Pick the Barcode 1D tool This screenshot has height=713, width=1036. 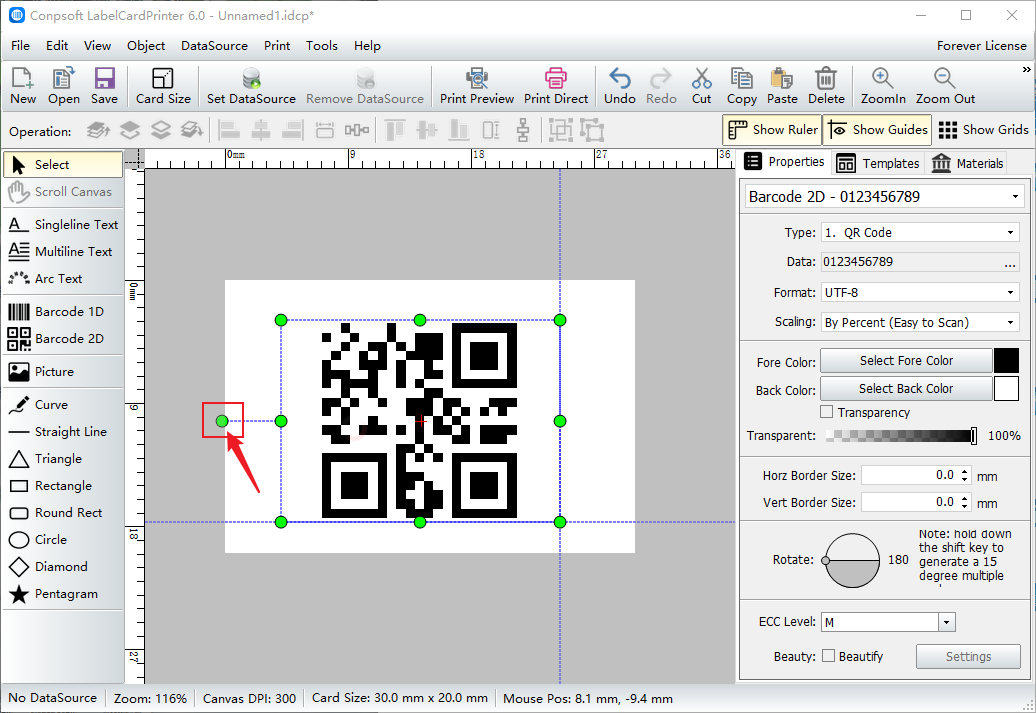pos(63,311)
